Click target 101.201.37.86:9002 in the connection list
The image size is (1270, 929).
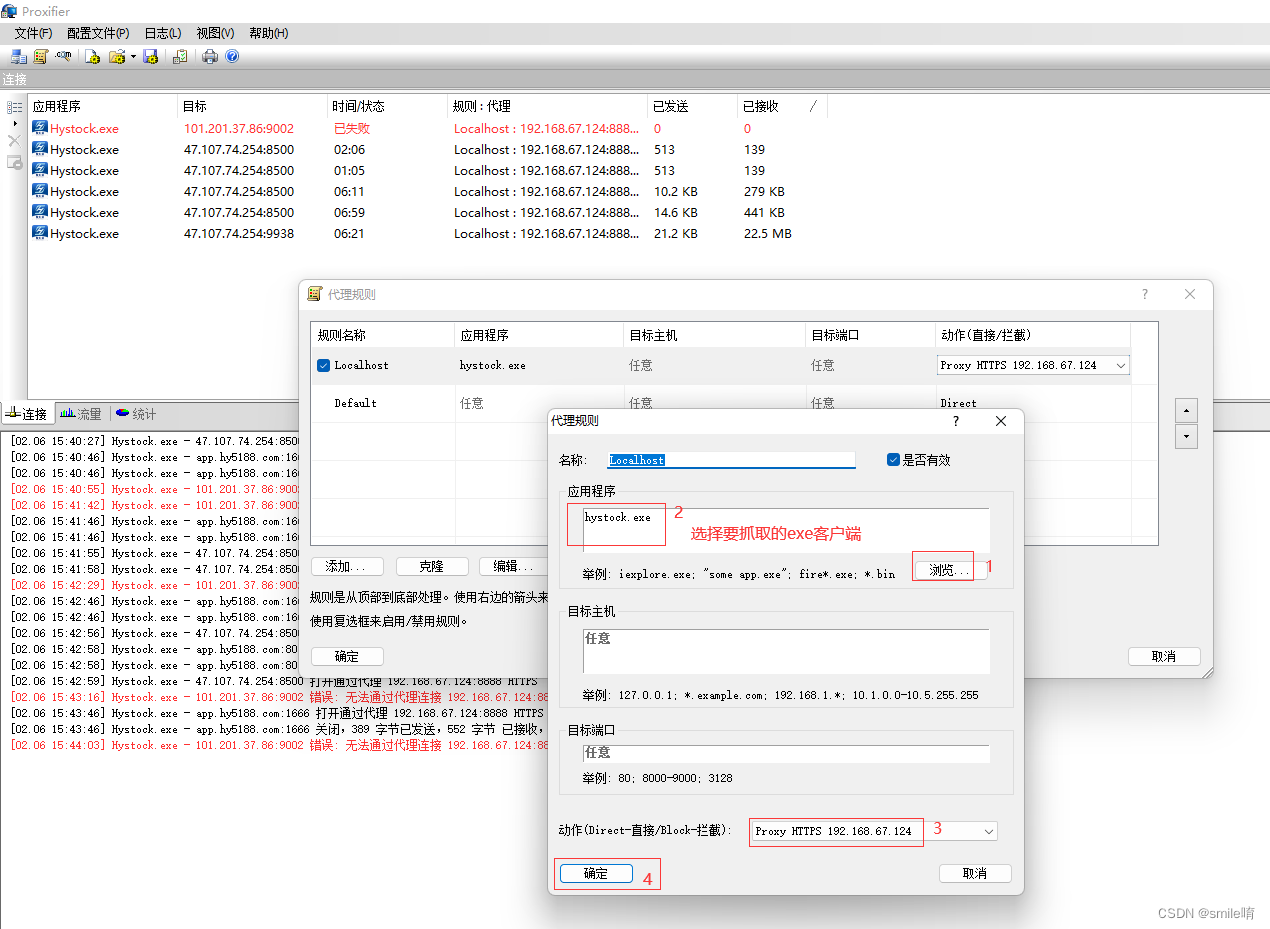239,128
